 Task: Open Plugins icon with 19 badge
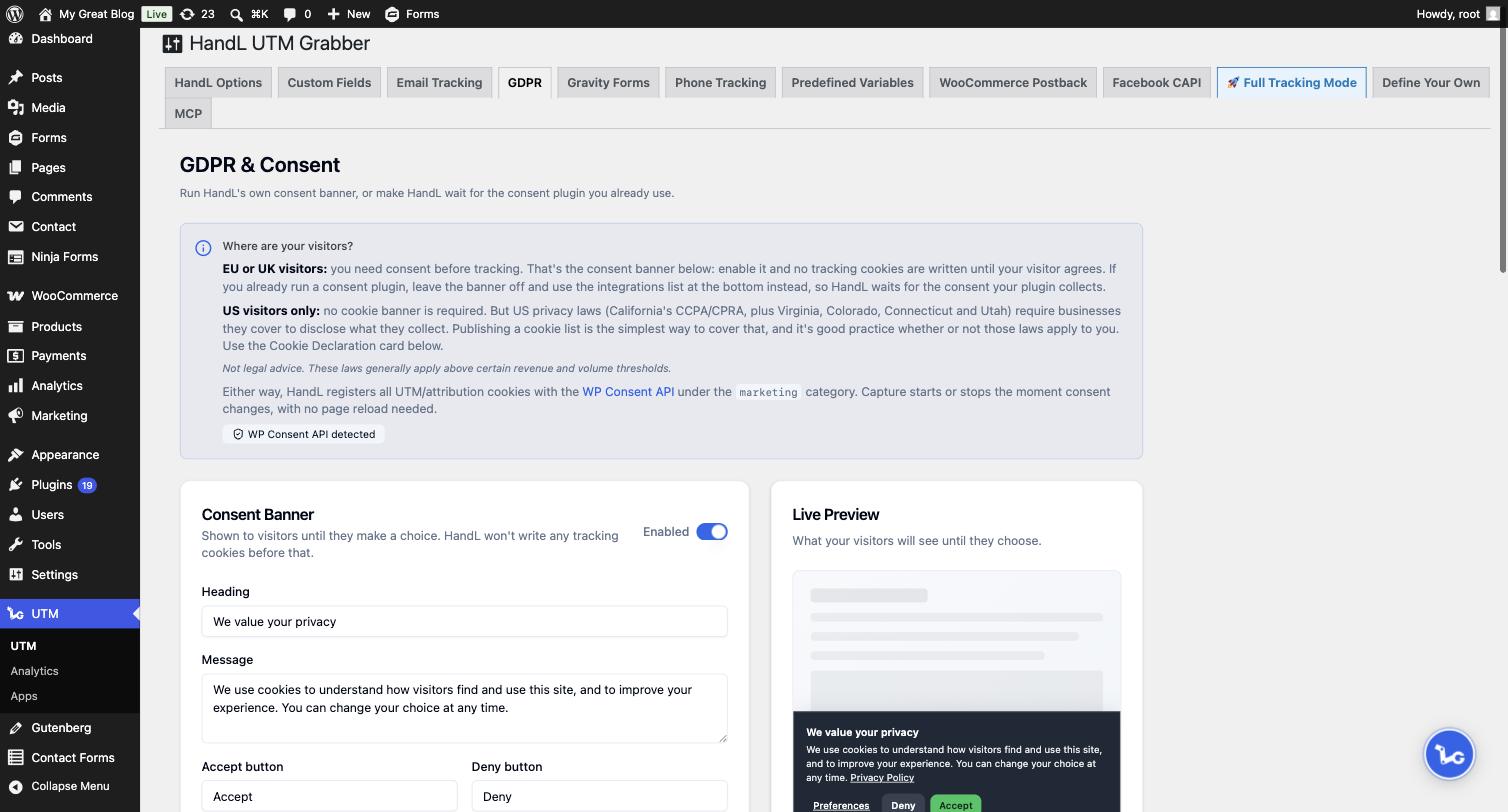click(15, 485)
